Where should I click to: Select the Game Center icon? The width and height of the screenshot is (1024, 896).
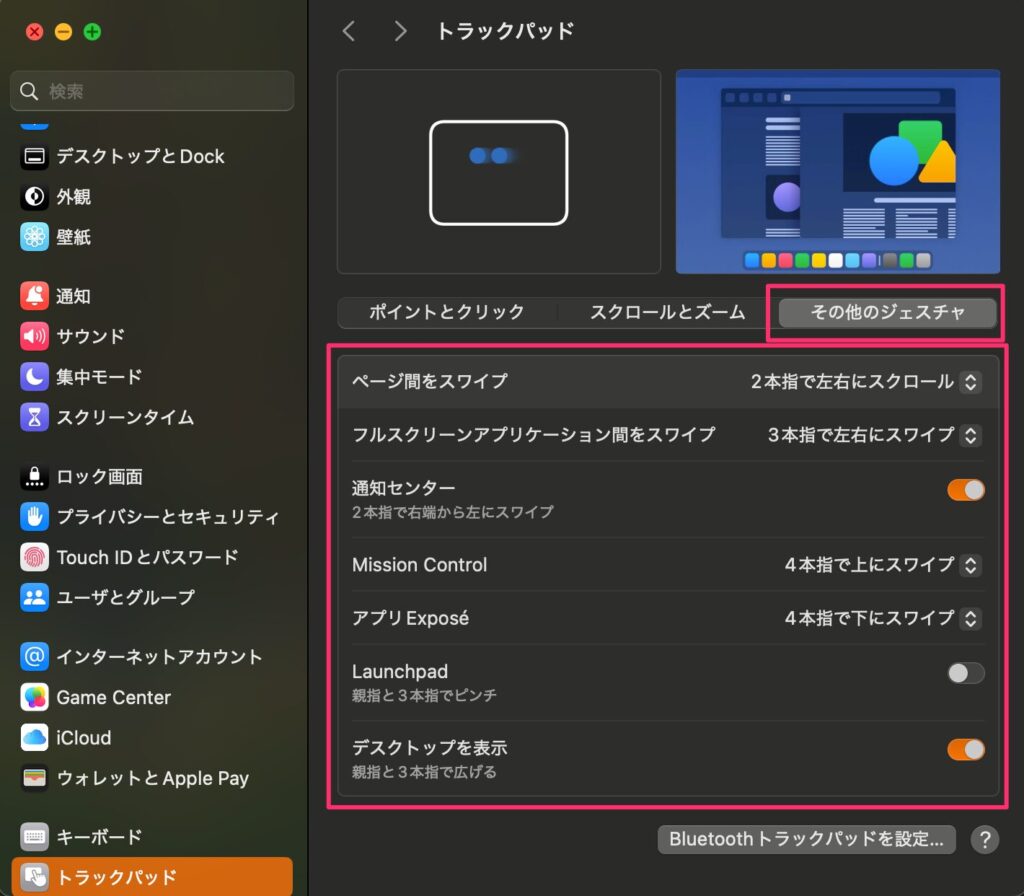[x=35, y=697]
